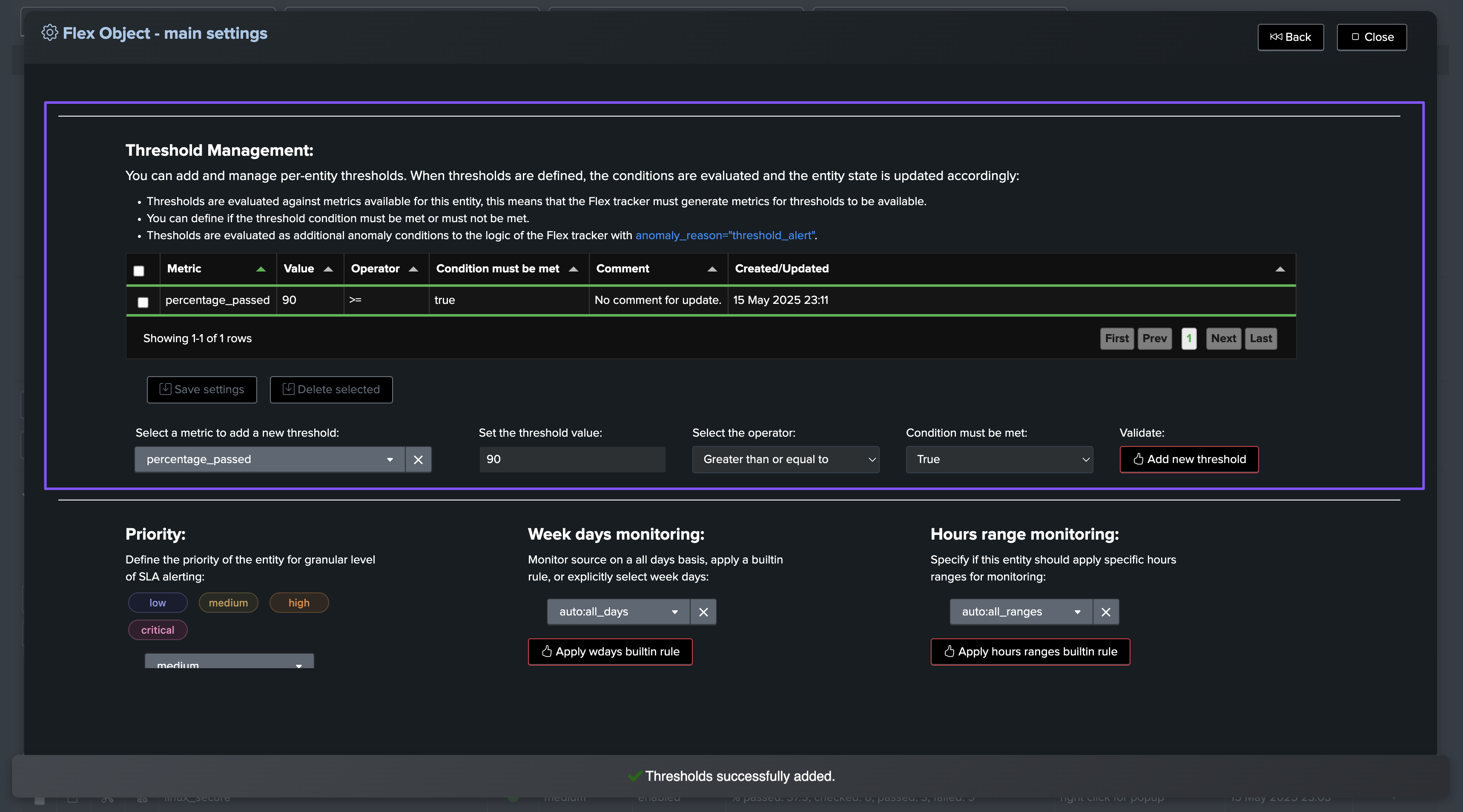Sort table by Comment column arrow
1463x812 pixels.
[711, 269]
